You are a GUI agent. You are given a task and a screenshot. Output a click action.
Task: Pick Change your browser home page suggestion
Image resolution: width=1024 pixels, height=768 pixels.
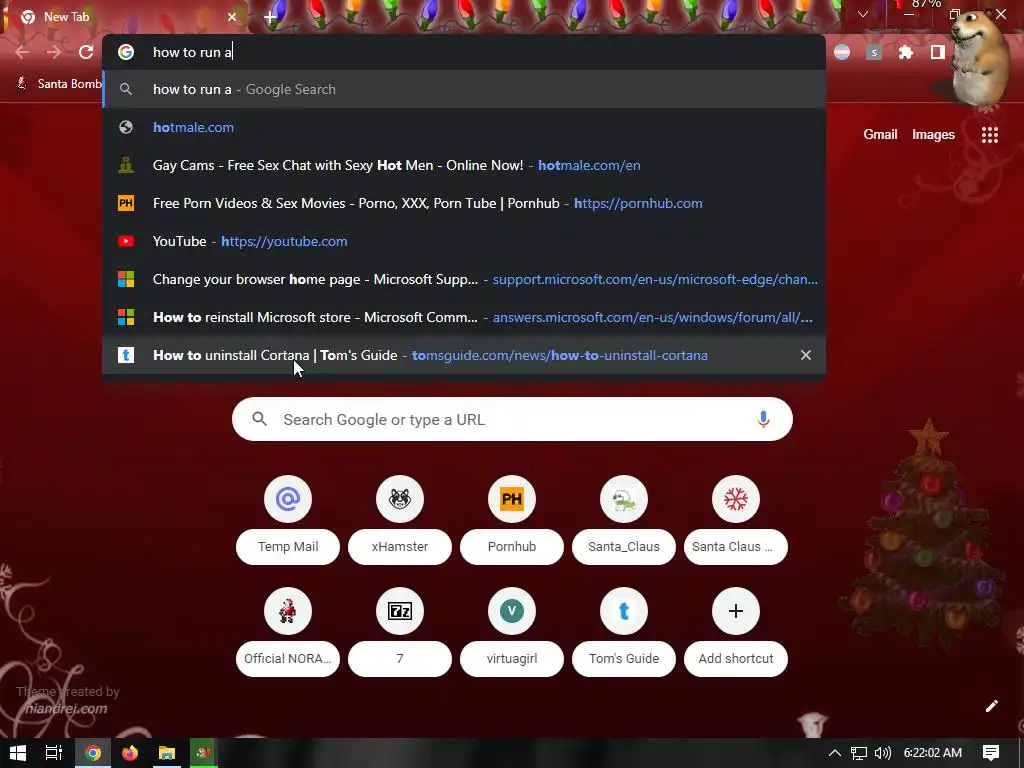click(464, 279)
